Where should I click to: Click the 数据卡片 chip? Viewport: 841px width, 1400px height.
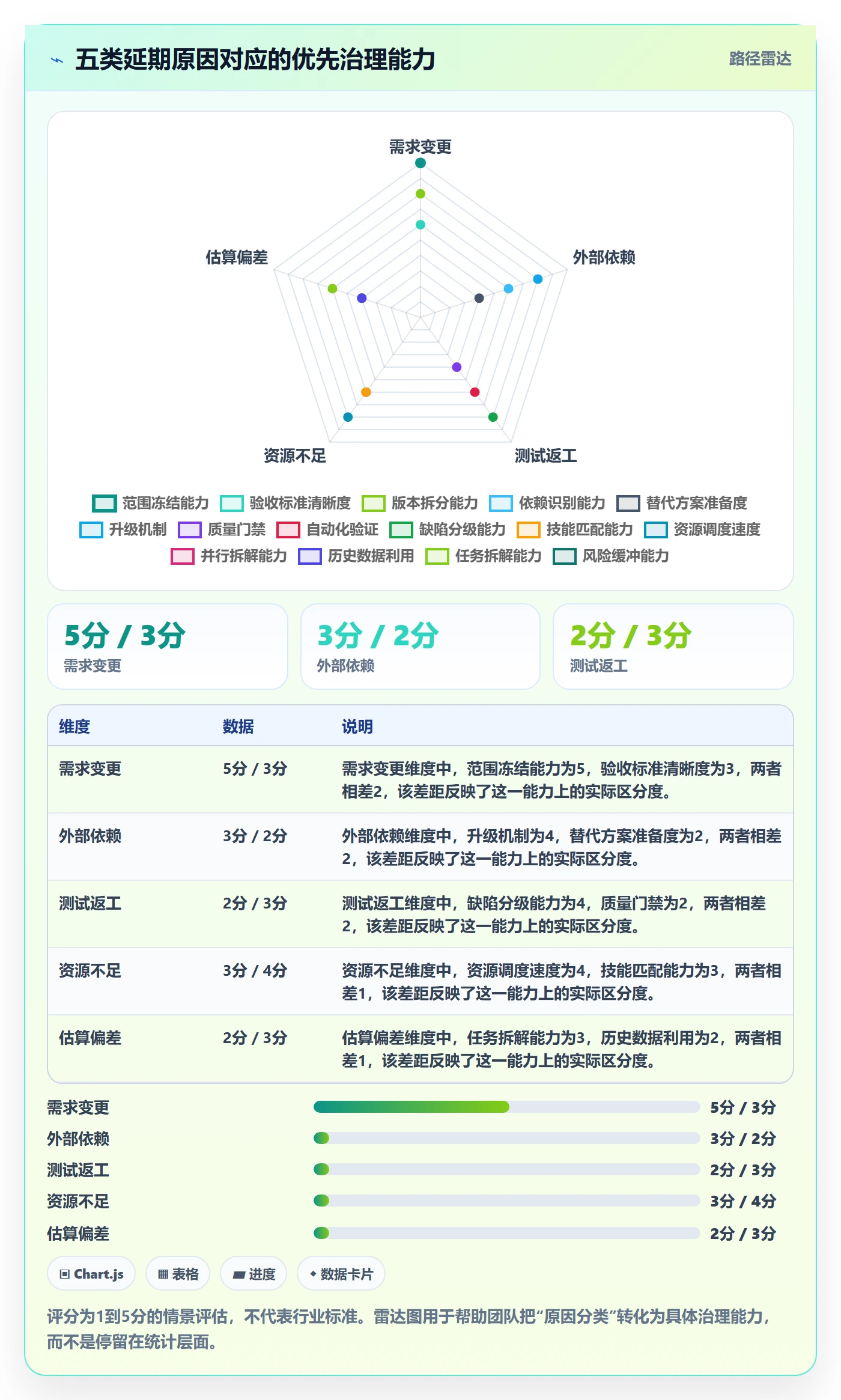coord(341,1274)
